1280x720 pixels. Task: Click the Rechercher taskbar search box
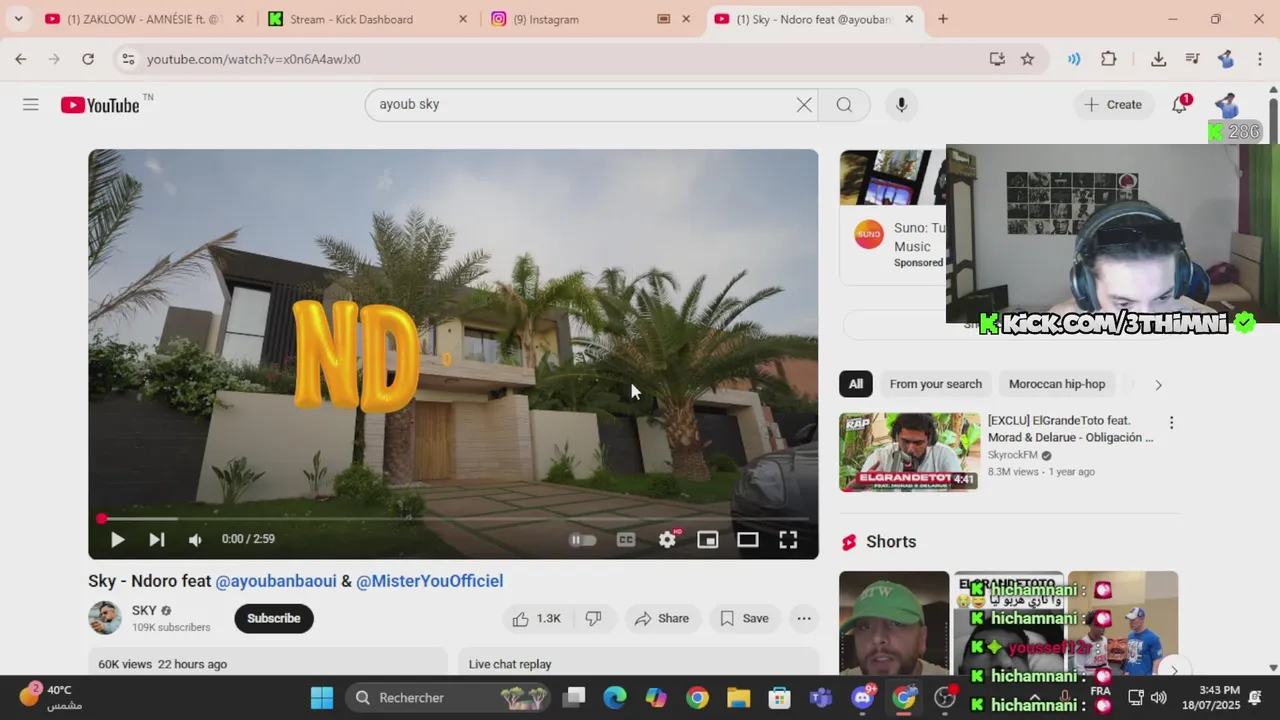(448, 698)
